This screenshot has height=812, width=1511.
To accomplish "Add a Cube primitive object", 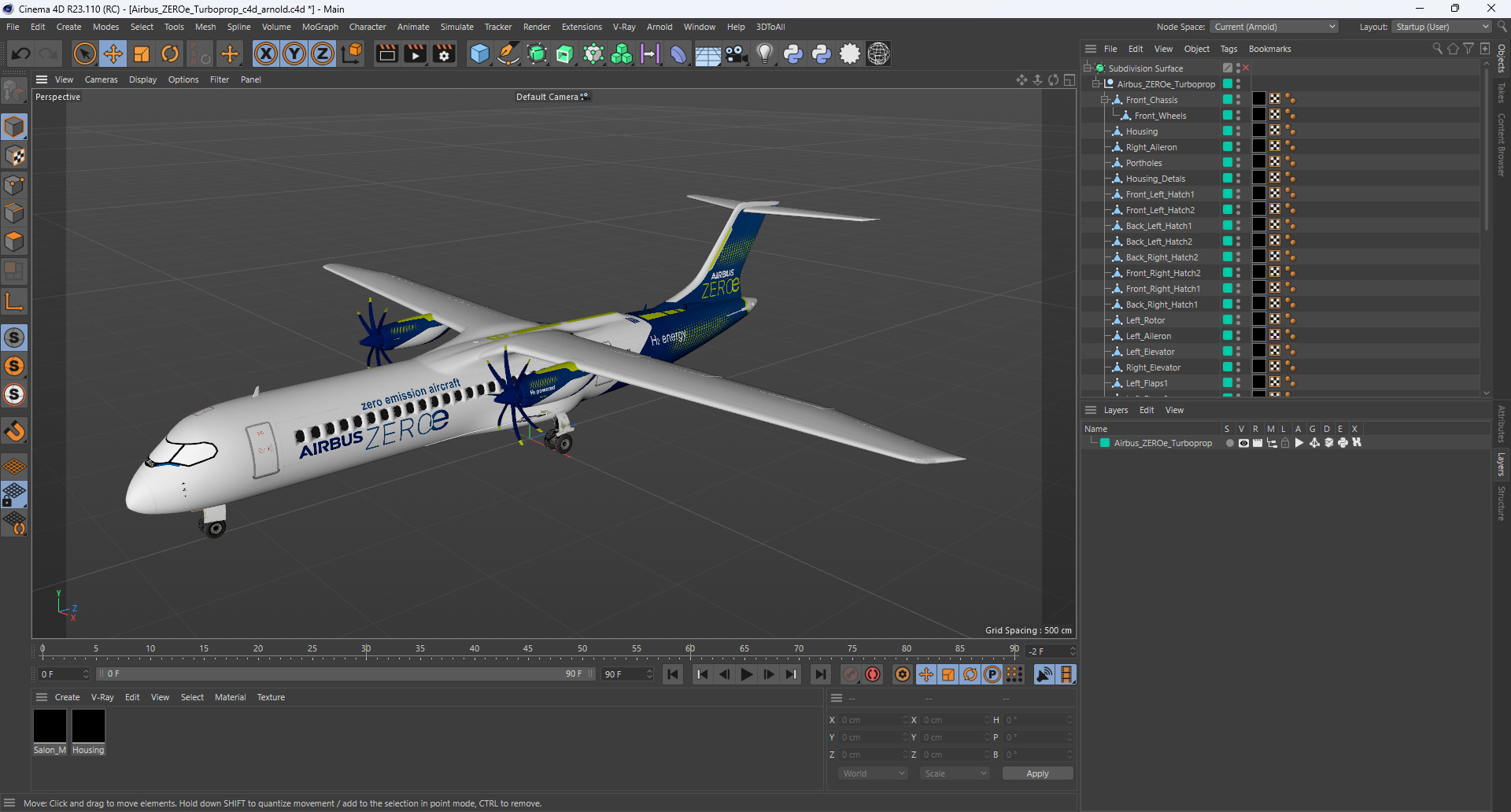I will click(x=479, y=54).
